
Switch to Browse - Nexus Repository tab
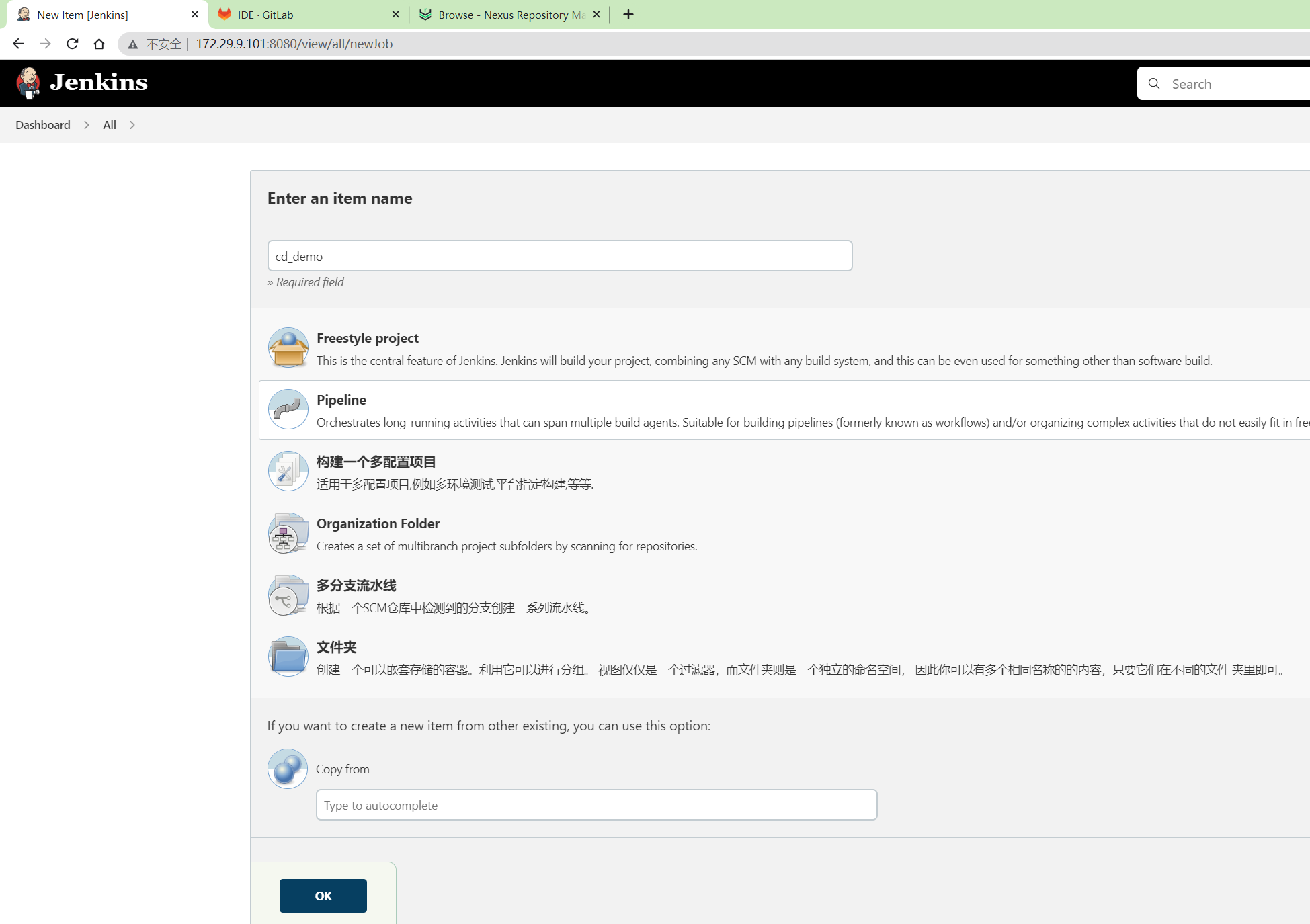pos(509,15)
